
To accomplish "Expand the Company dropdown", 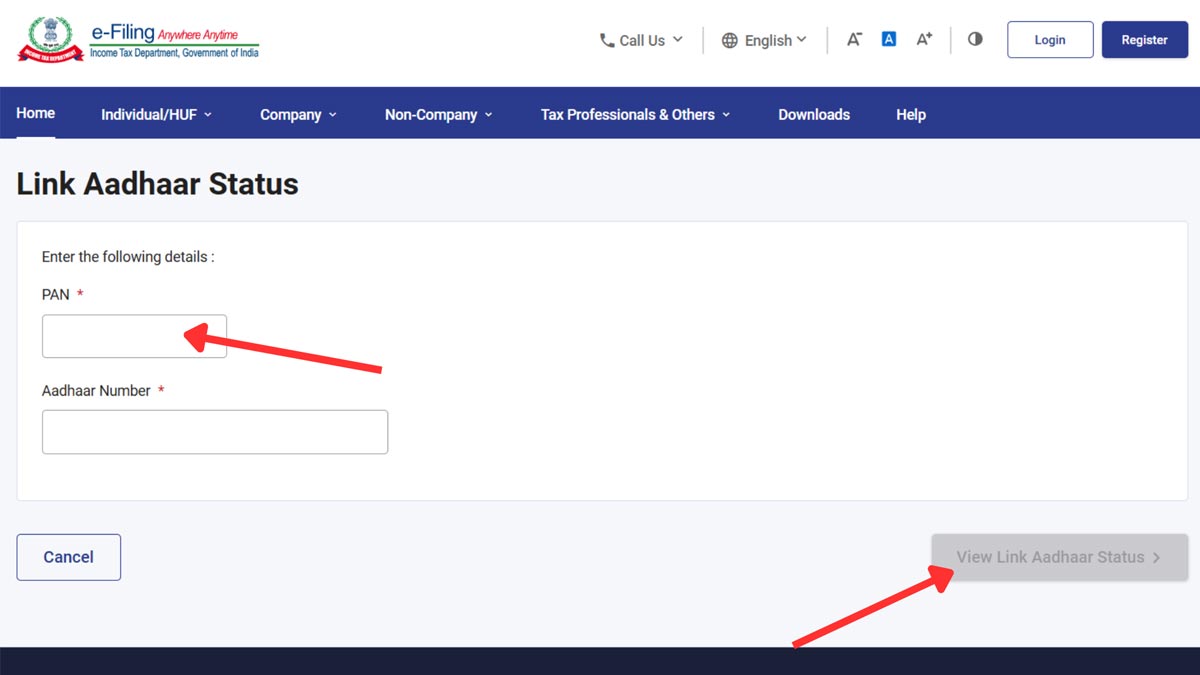I will click(x=297, y=114).
